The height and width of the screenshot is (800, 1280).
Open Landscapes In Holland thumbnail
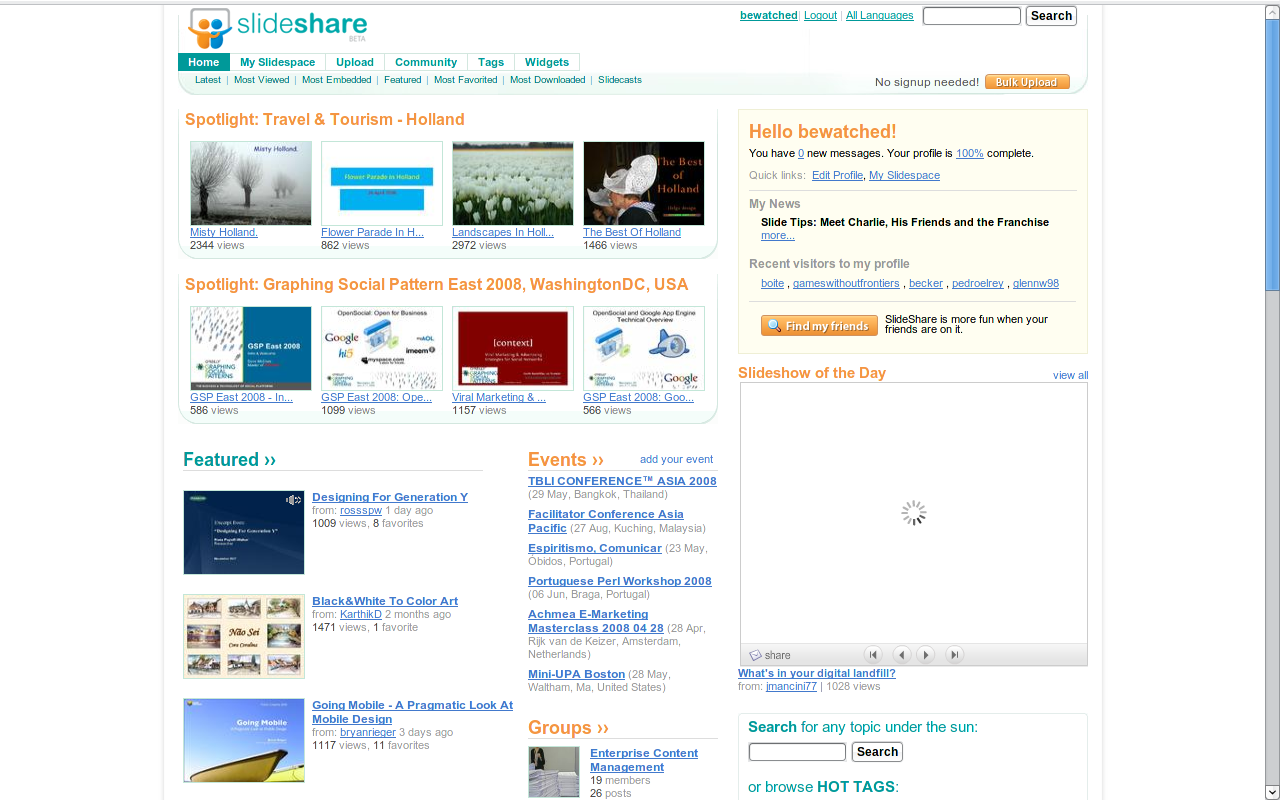click(x=513, y=183)
